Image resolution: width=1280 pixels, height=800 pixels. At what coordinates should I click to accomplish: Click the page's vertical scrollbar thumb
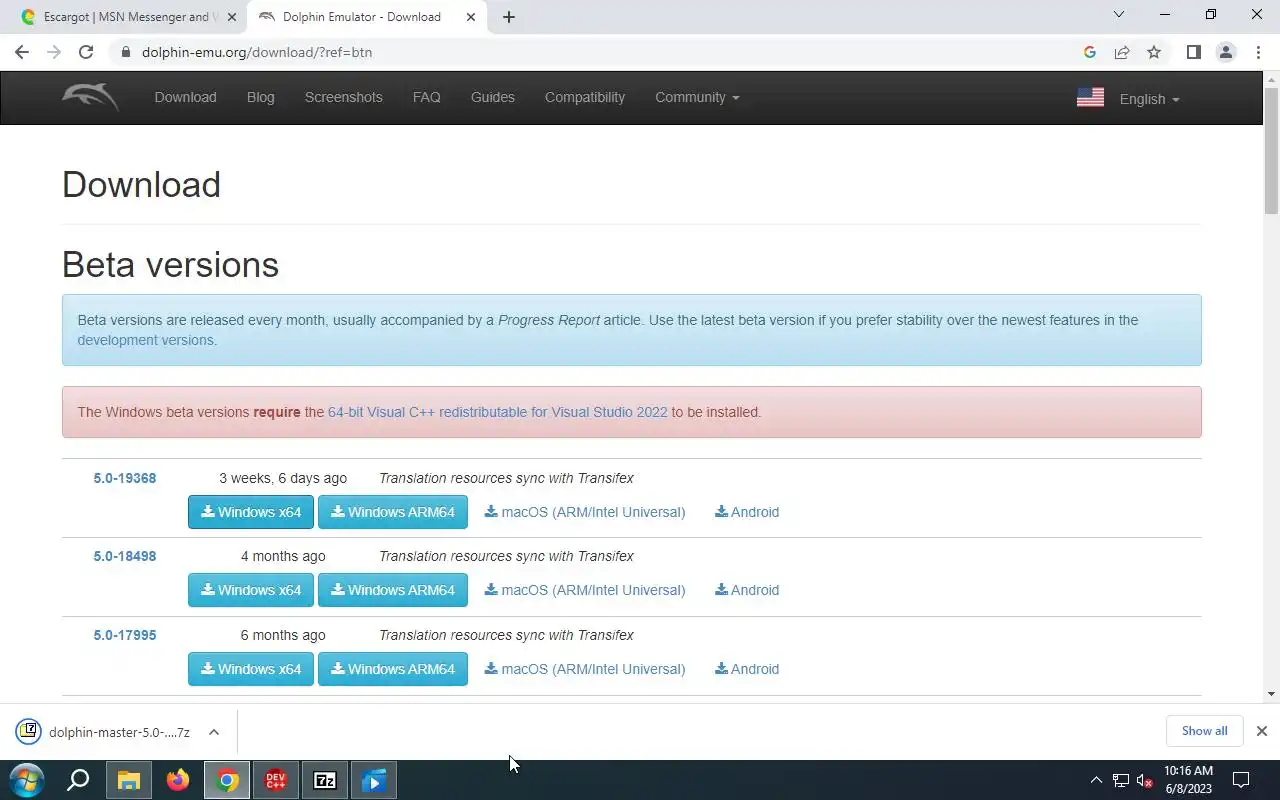pyautogui.click(x=1271, y=150)
